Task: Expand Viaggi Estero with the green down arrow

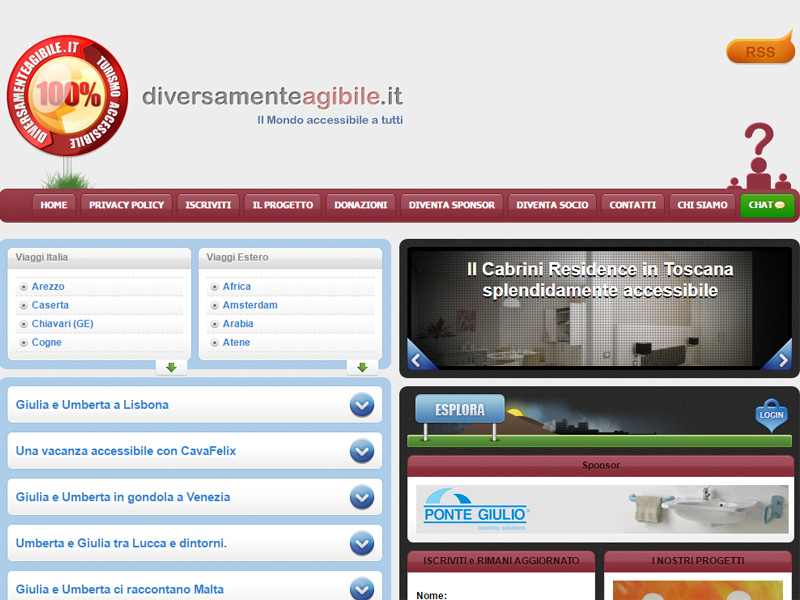Action: point(364,366)
